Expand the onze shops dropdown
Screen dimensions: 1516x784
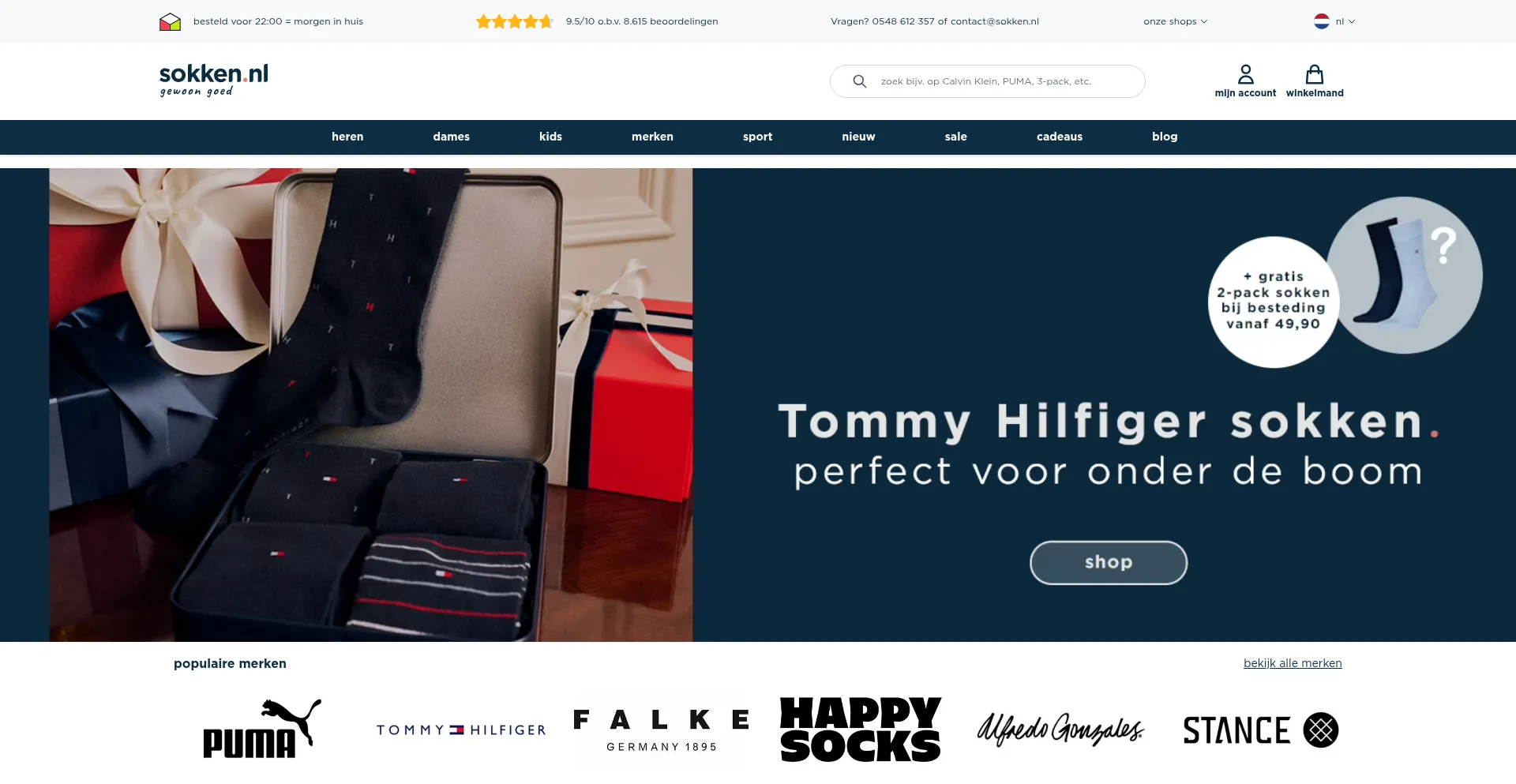[x=1175, y=21]
